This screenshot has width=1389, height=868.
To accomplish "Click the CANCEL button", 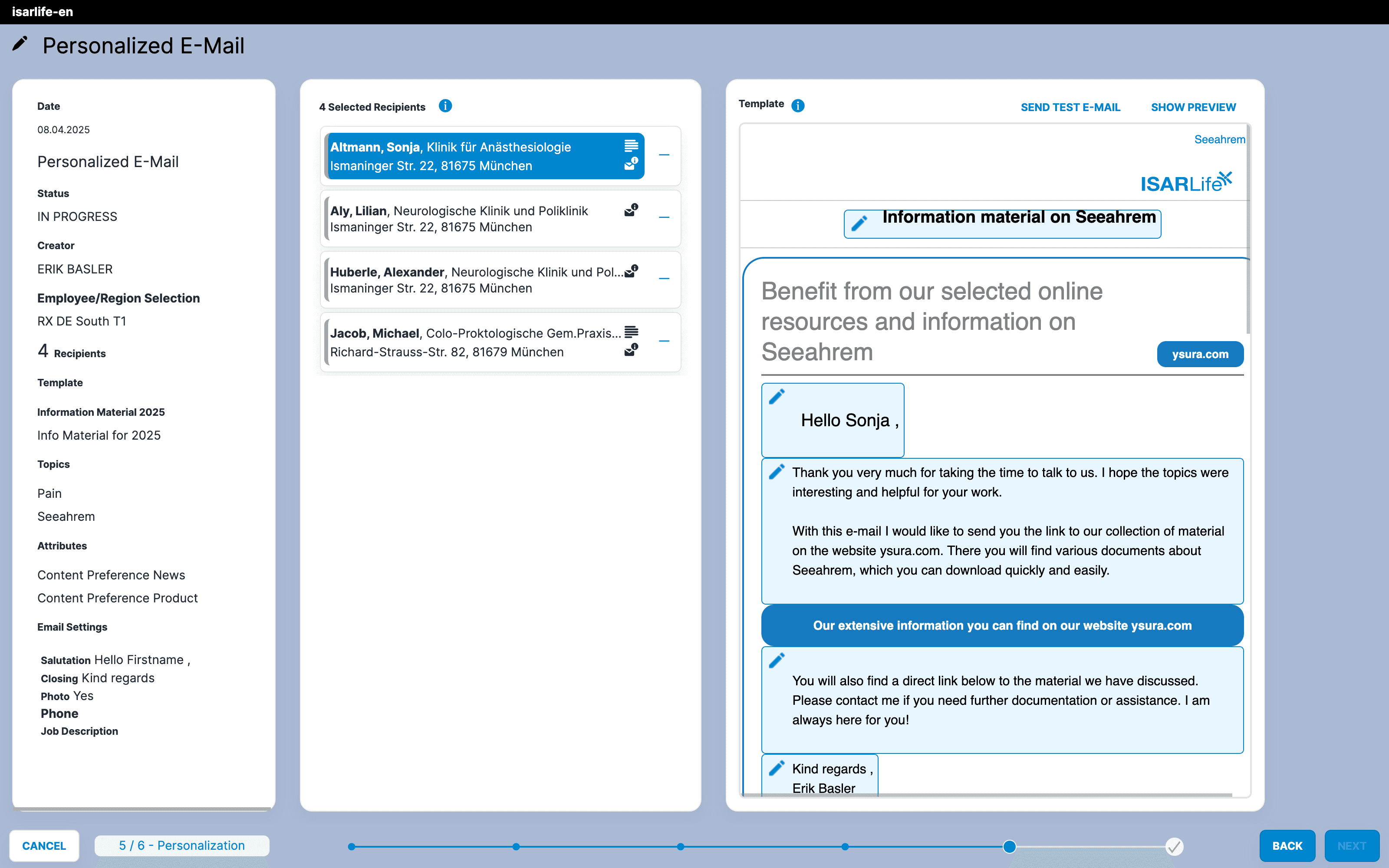I will coord(44,845).
